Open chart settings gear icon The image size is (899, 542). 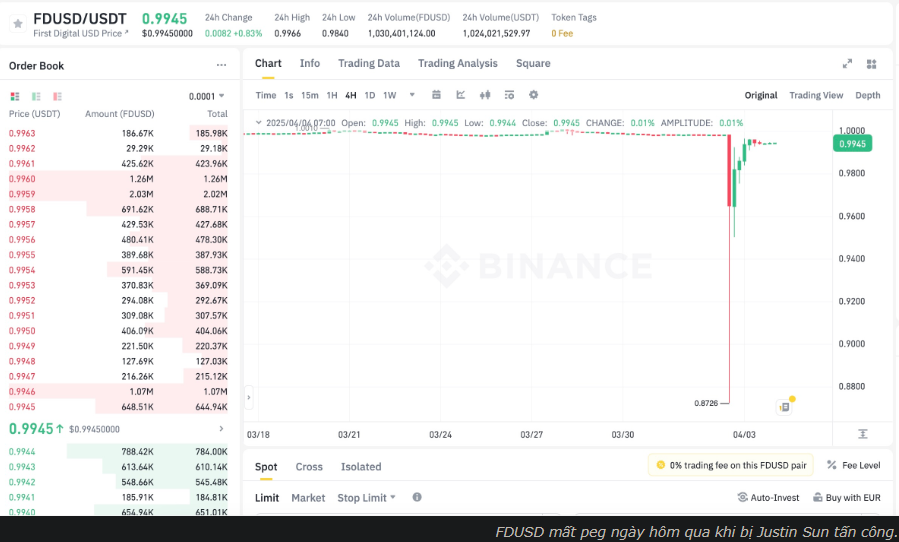(x=533, y=95)
